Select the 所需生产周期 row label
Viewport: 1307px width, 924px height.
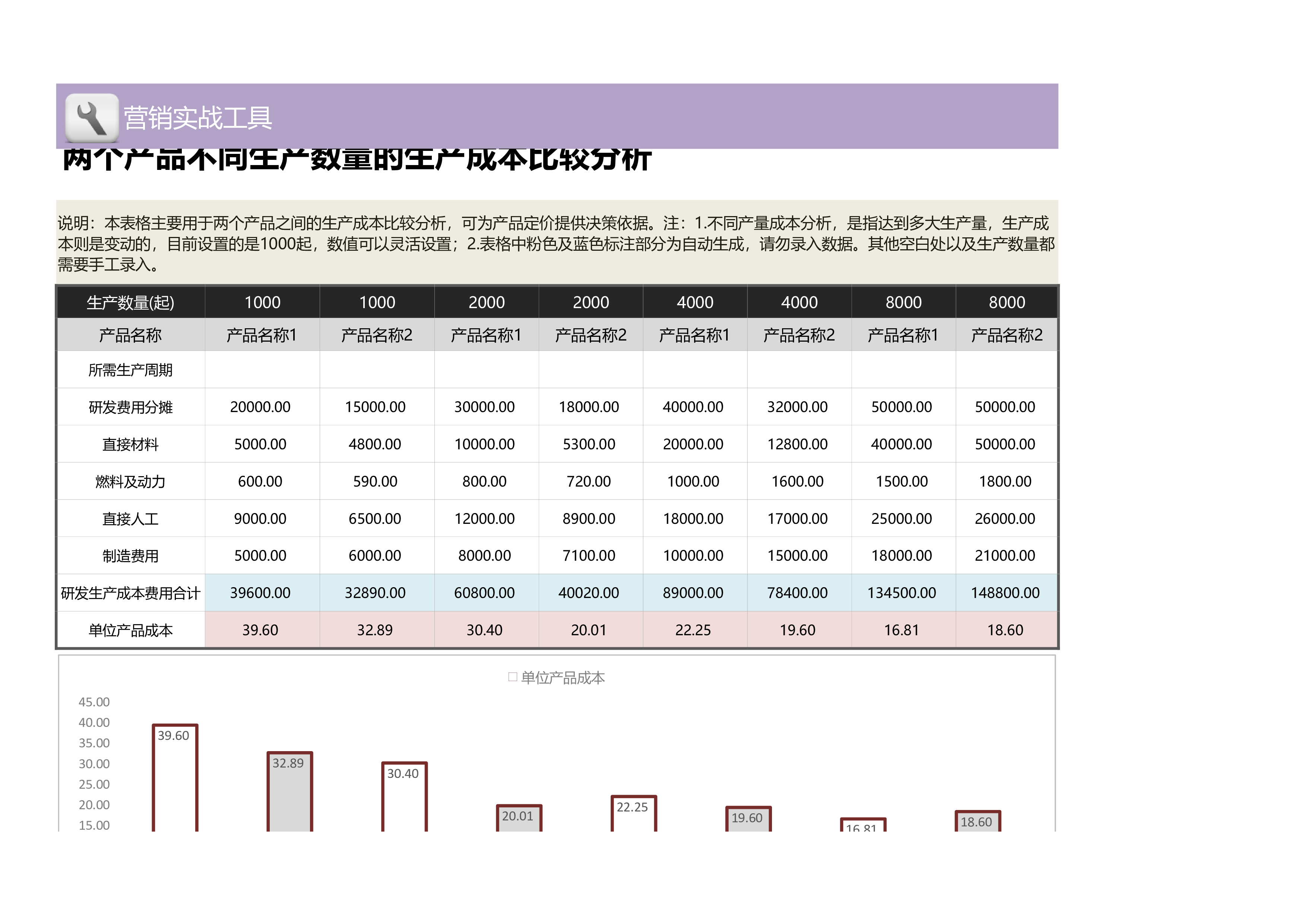[130, 370]
